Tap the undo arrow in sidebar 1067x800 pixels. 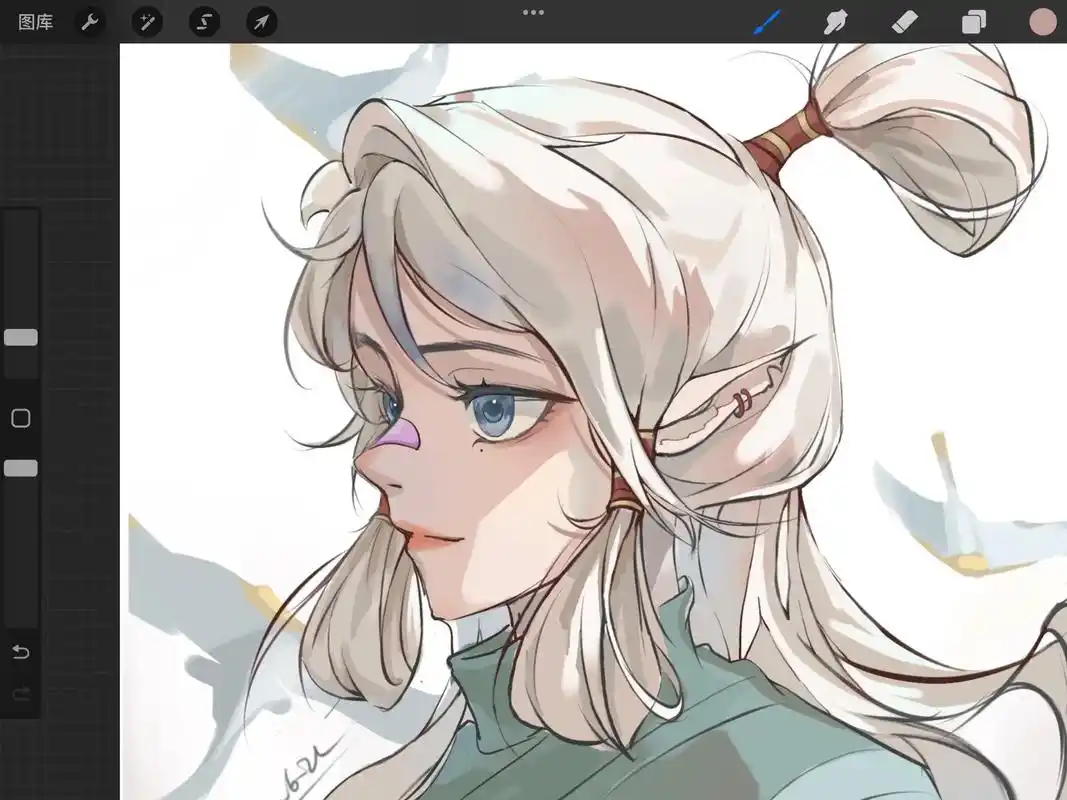(21, 652)
